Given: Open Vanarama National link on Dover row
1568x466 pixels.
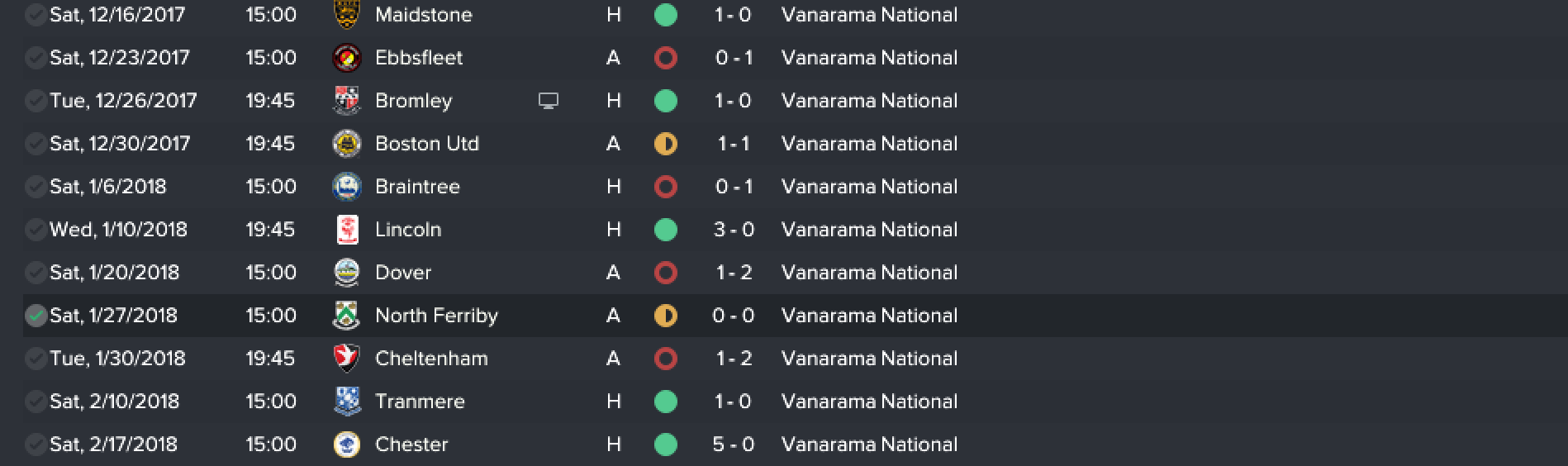Looking at the screenshot, I should [869, 273].
